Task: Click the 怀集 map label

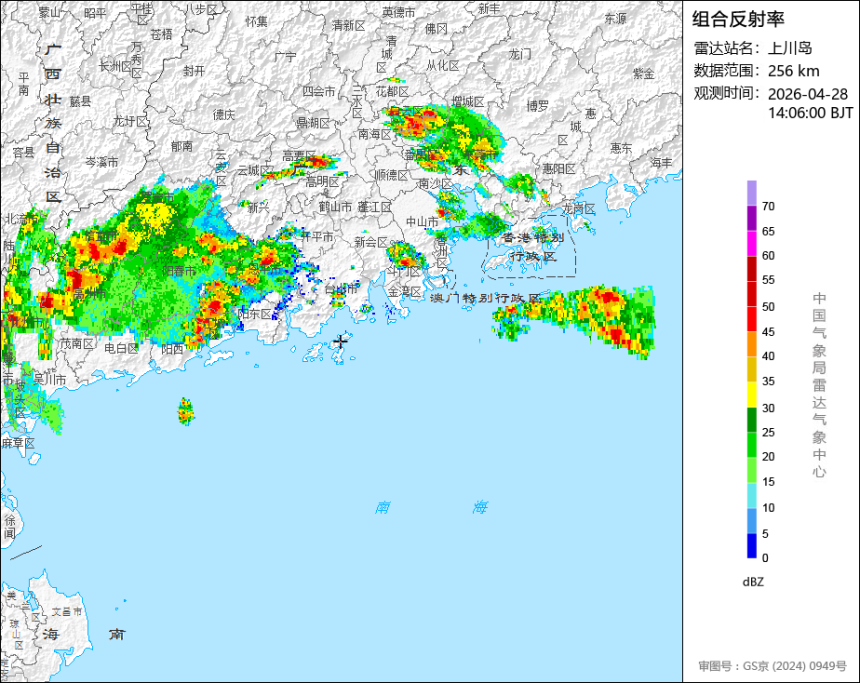Action: 257,21
